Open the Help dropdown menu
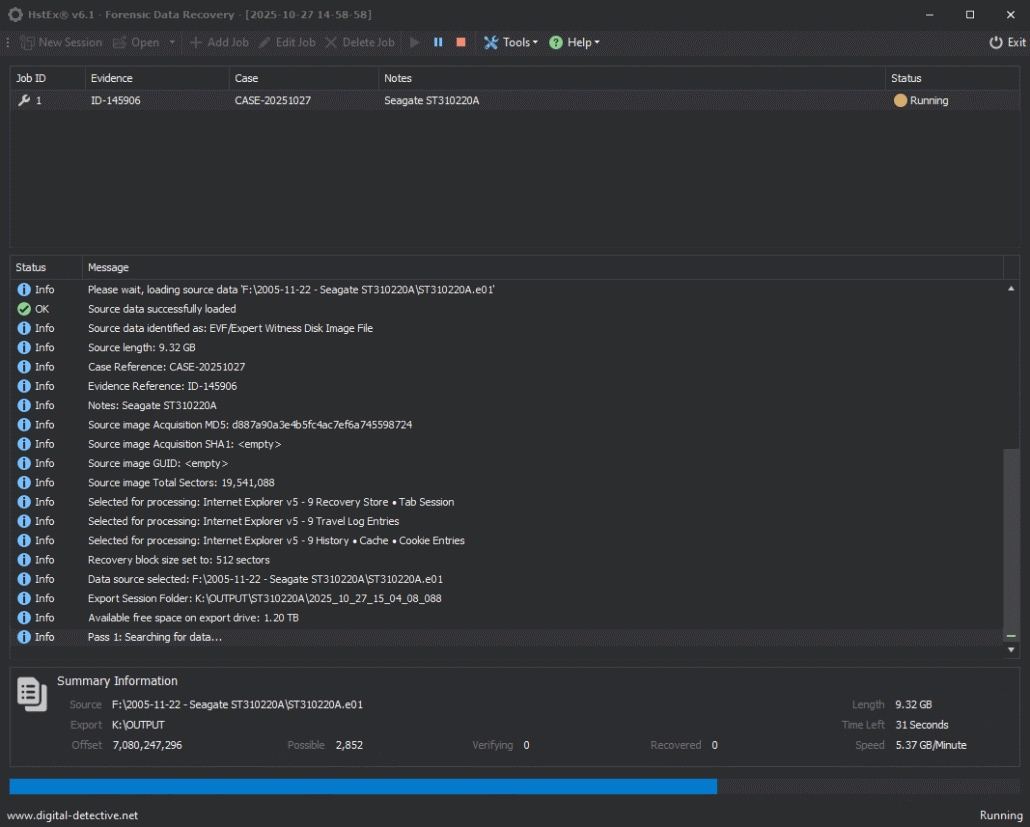This screenshot has height=827, width=1030. 574,42
